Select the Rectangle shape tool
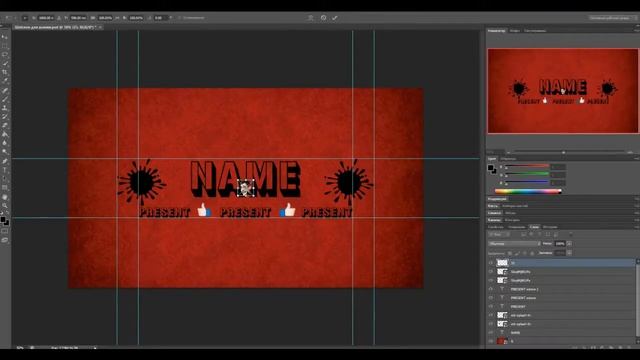 5,188
